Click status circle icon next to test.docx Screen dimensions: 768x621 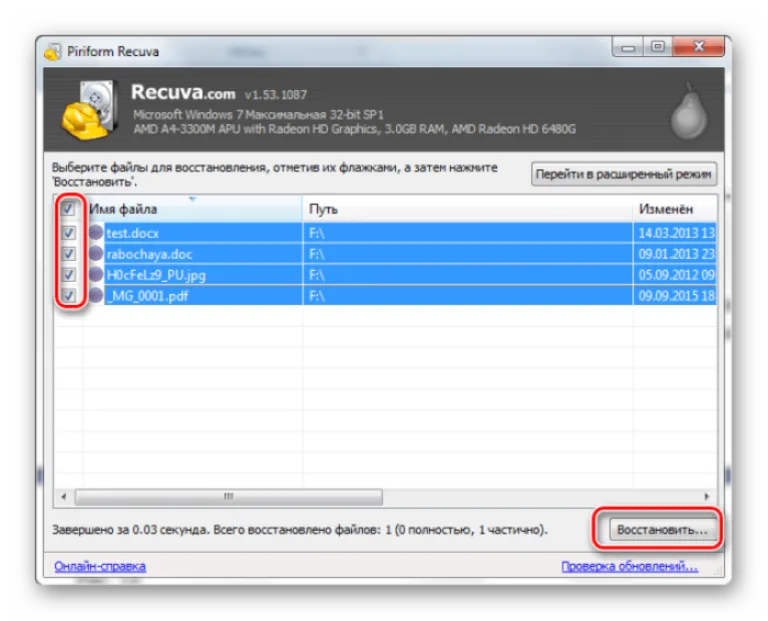[x=96, y=233]
